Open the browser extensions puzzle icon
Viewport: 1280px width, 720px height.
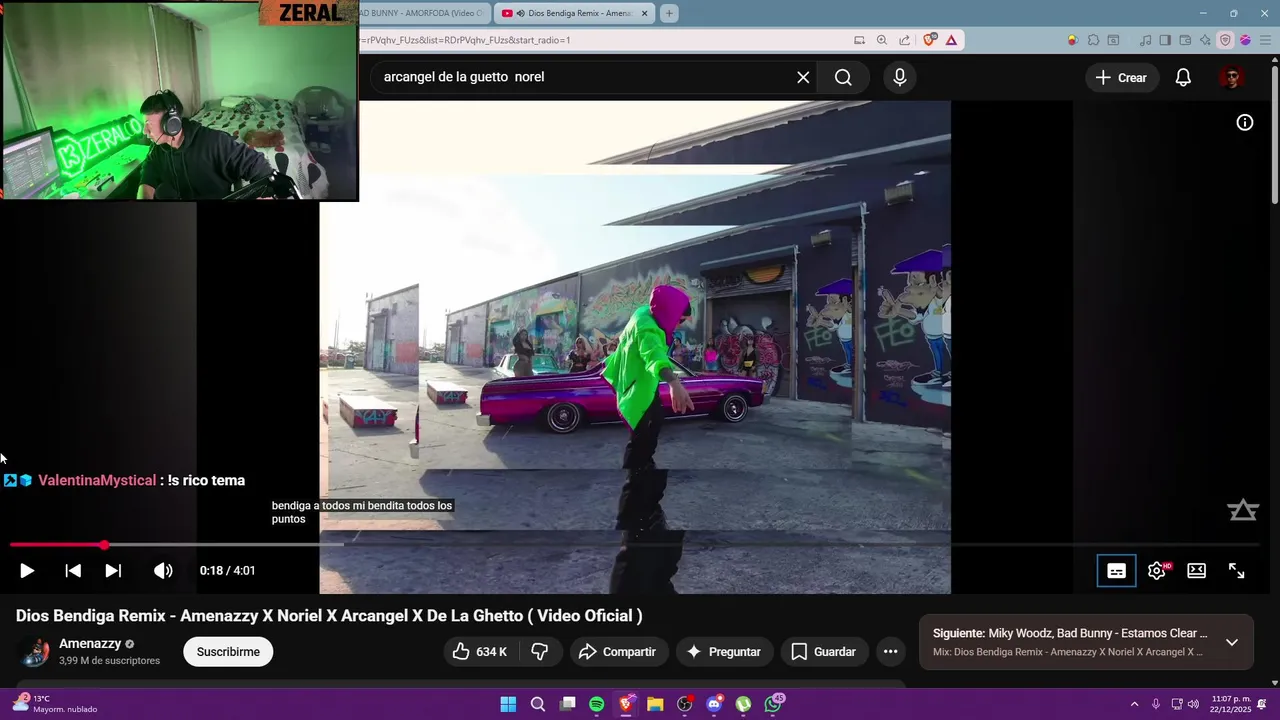[x=1093, y=40]
